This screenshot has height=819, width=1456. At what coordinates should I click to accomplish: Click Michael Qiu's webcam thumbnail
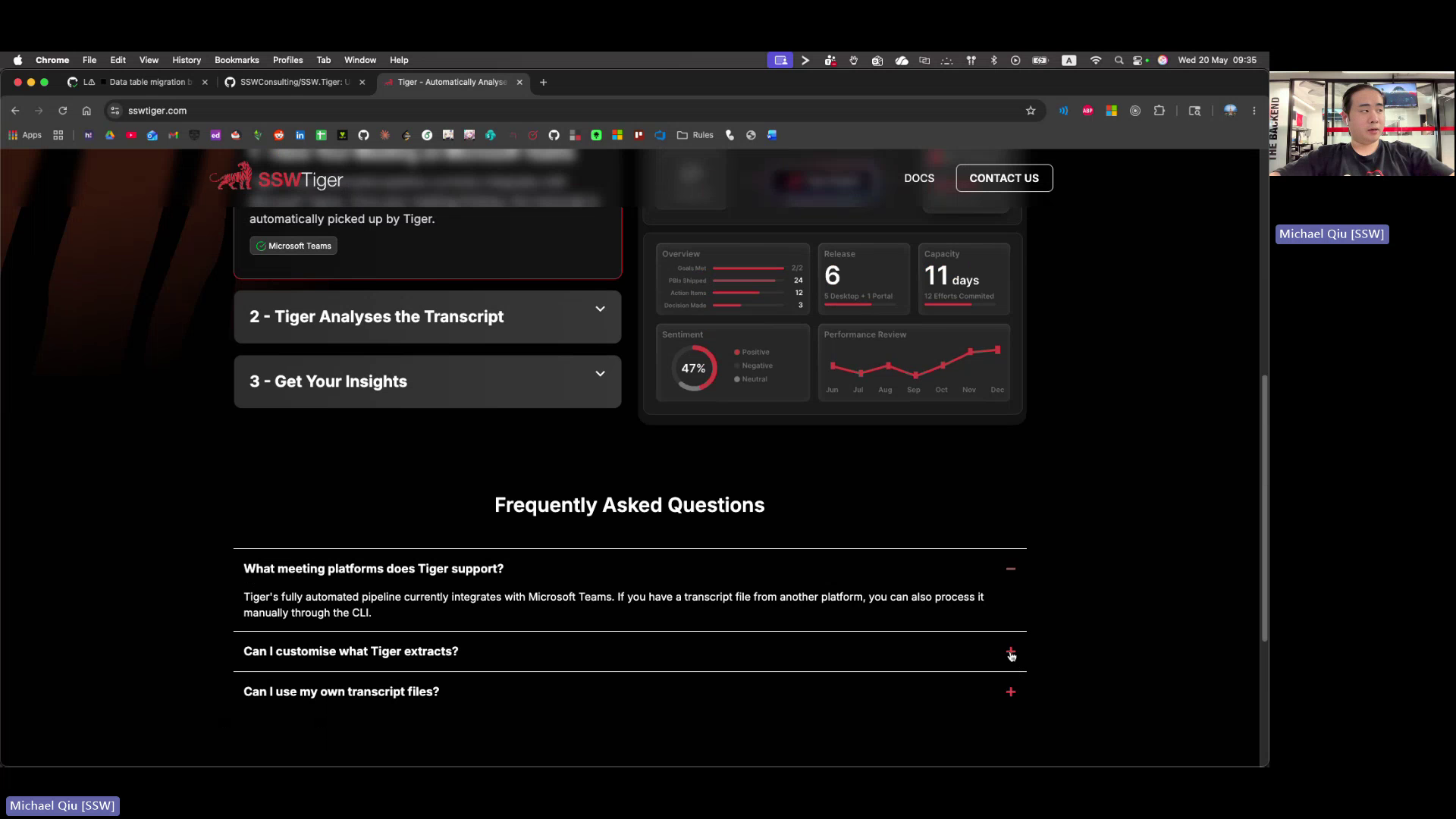pyautogui.click(x=1362, y=124)
